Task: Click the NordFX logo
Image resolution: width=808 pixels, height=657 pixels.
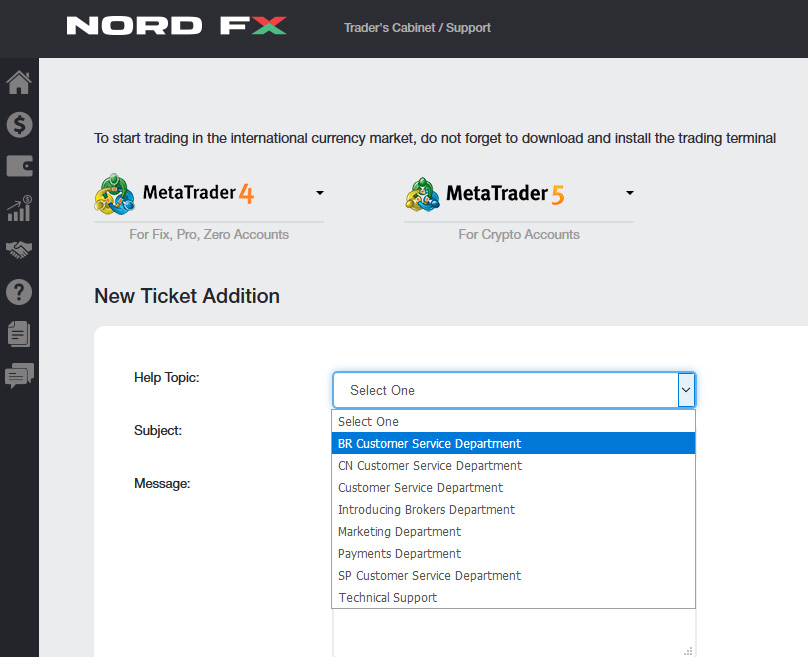Action: tap(176, 26)
